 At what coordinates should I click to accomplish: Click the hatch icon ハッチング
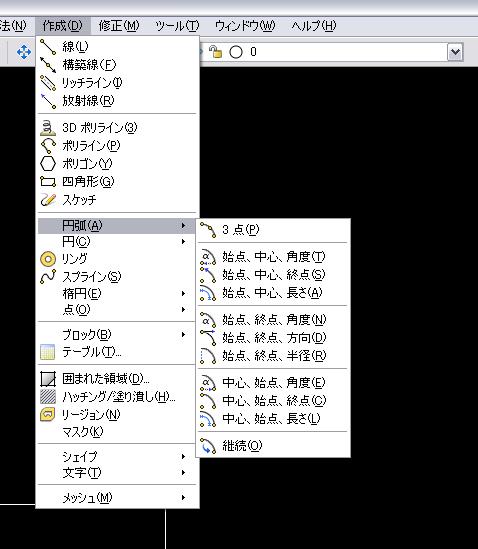48,397
